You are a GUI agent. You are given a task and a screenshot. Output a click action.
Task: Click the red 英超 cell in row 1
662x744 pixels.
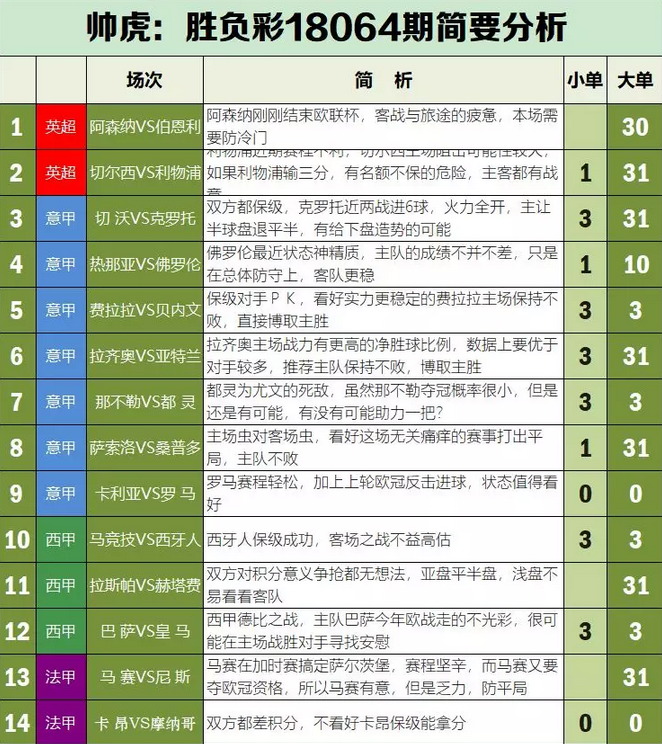(x=61, y=127)
